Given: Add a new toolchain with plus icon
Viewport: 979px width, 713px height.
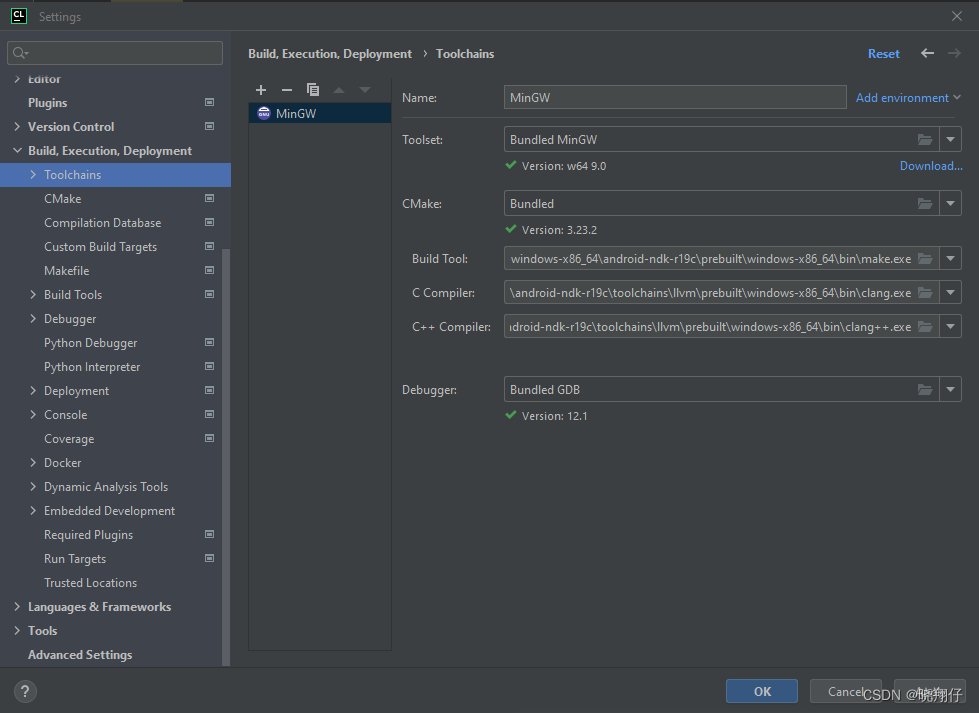Looking at the screenshot, I should [261, 90].
